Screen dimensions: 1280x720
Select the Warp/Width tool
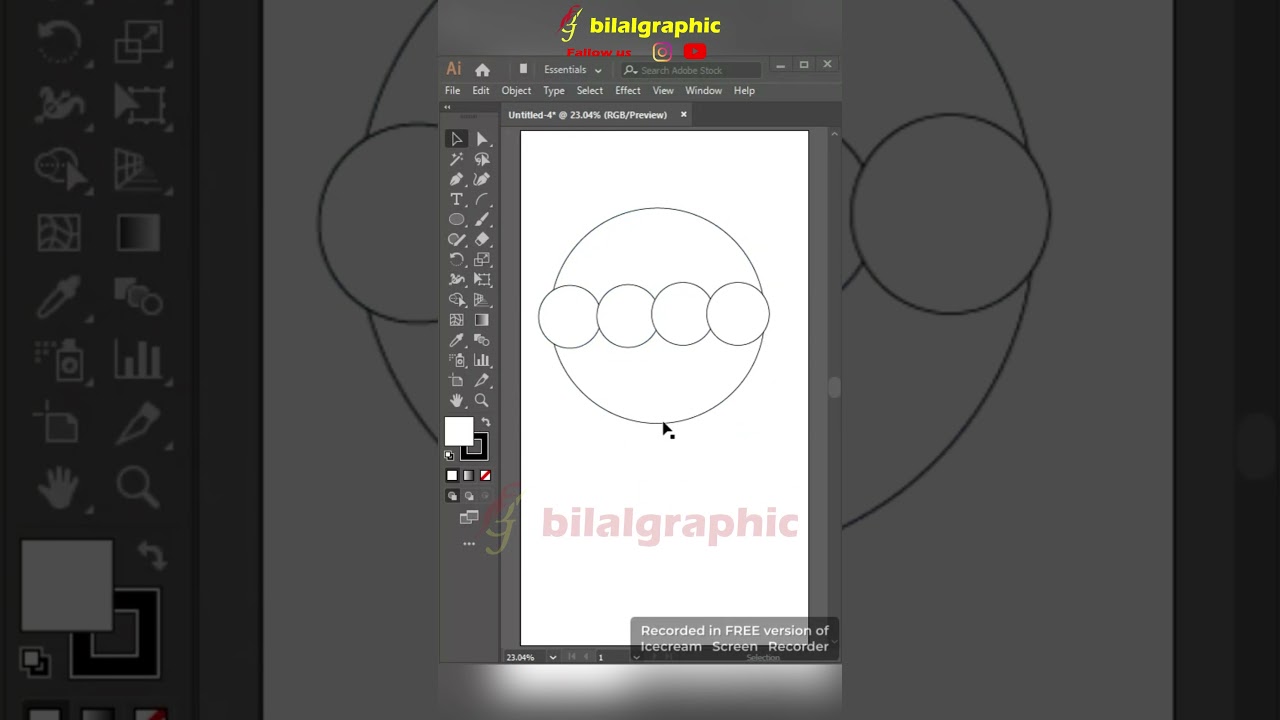[x=457, y=279]
